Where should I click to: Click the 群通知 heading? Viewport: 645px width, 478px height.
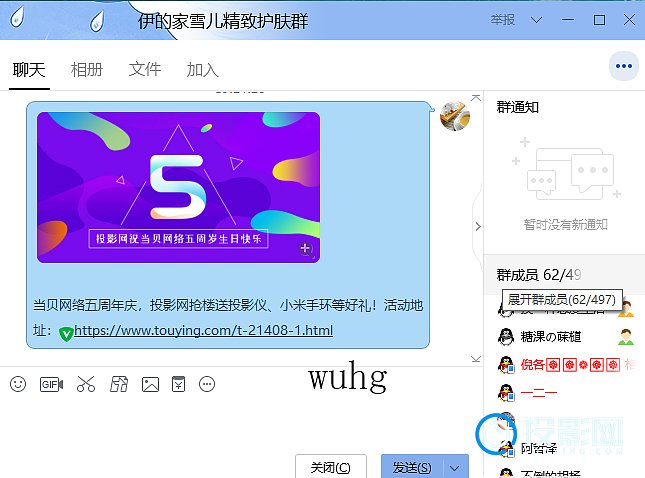tap(517, 107)
